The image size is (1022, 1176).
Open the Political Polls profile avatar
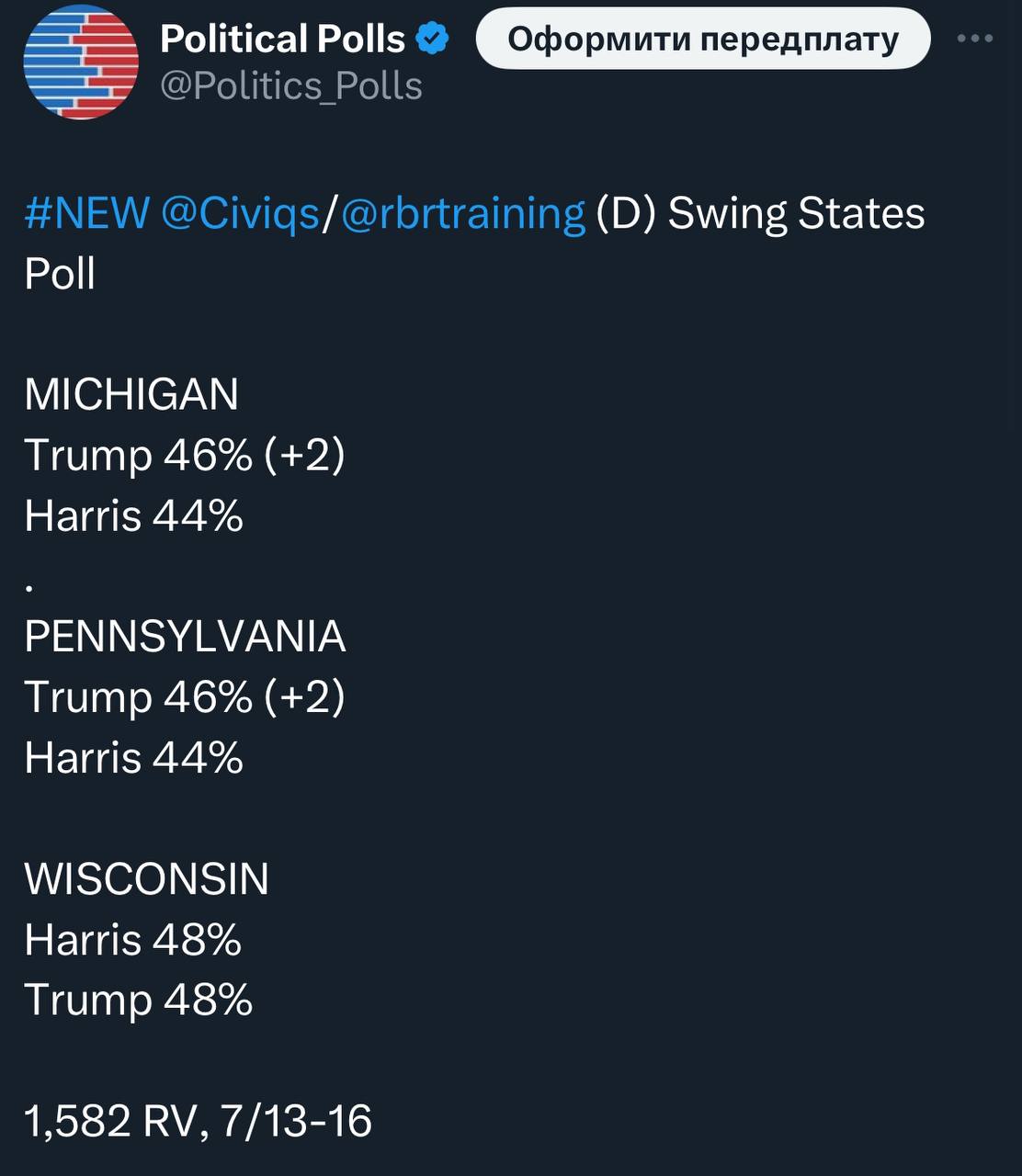[81, 62]
